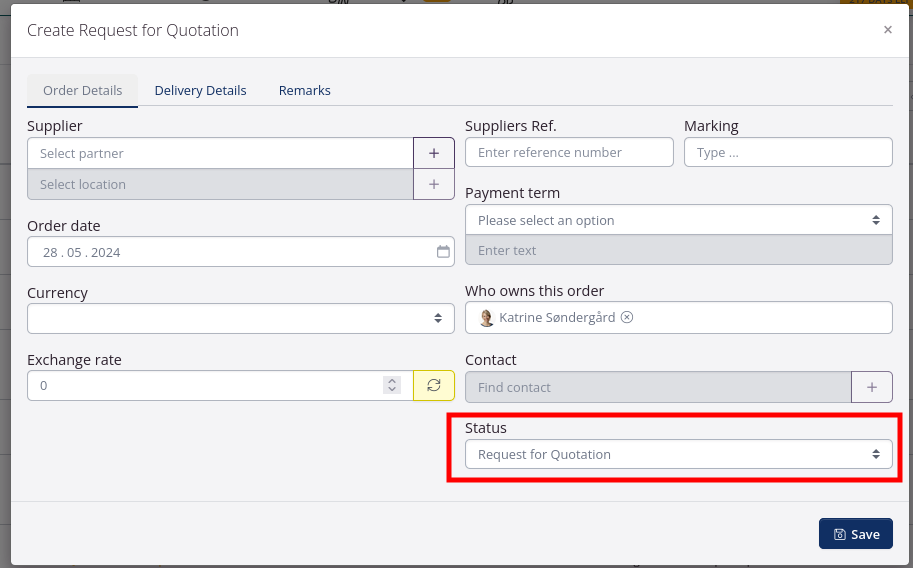
Task: Remove Katrine Søndergård as order owner
Action: click(627, 317)
